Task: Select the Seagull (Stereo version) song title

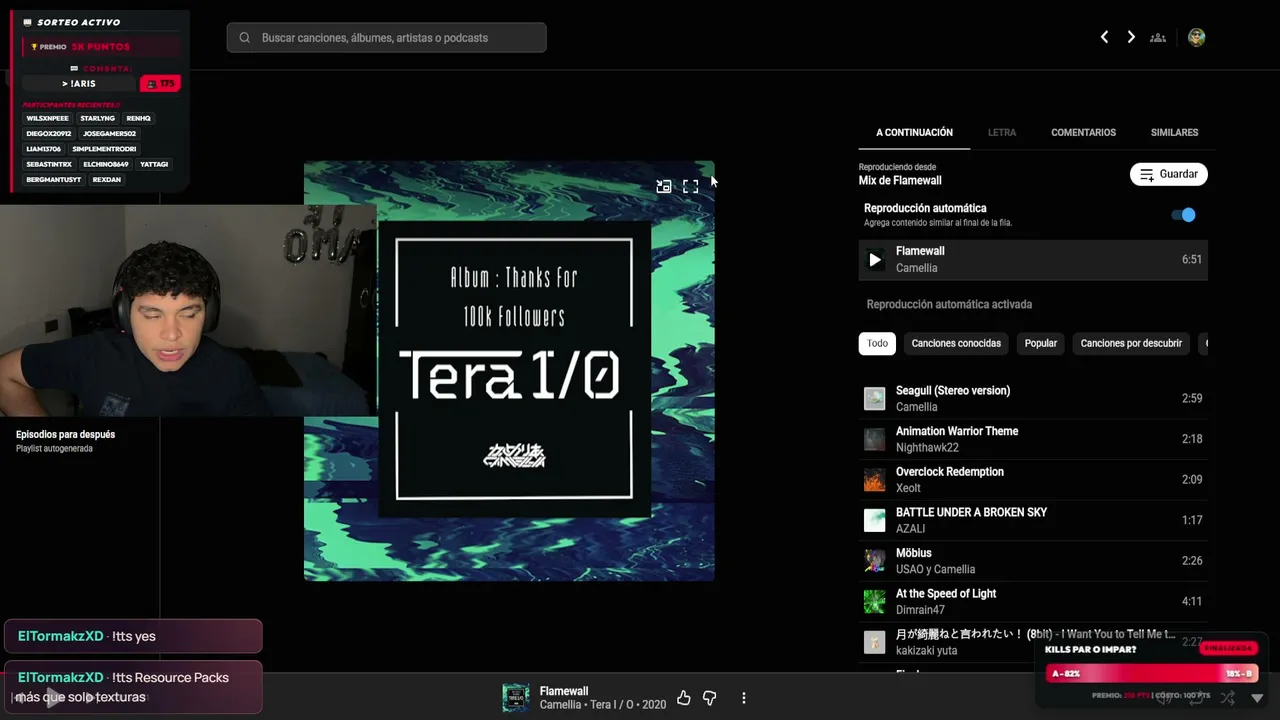Action: click(953, 391)
